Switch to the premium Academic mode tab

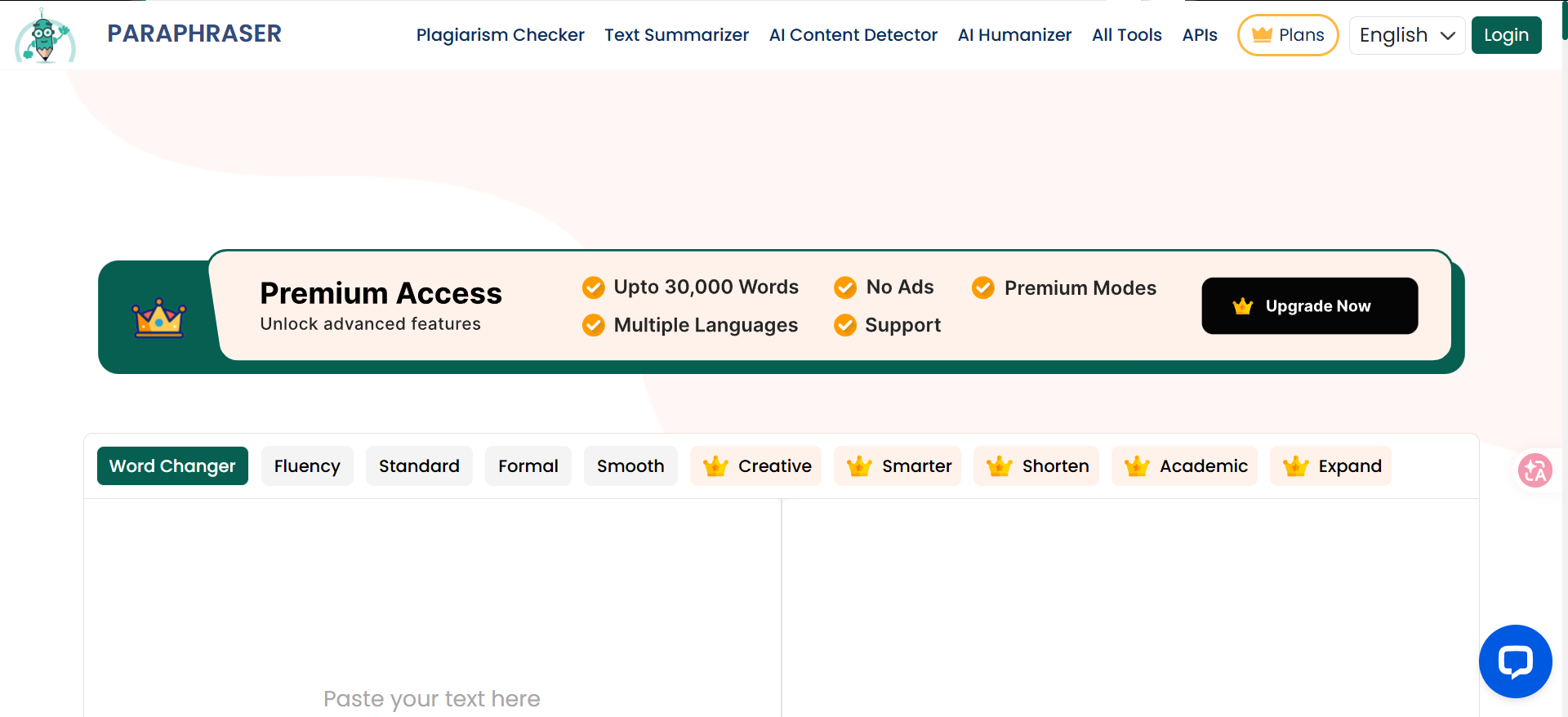[1185, 465]
